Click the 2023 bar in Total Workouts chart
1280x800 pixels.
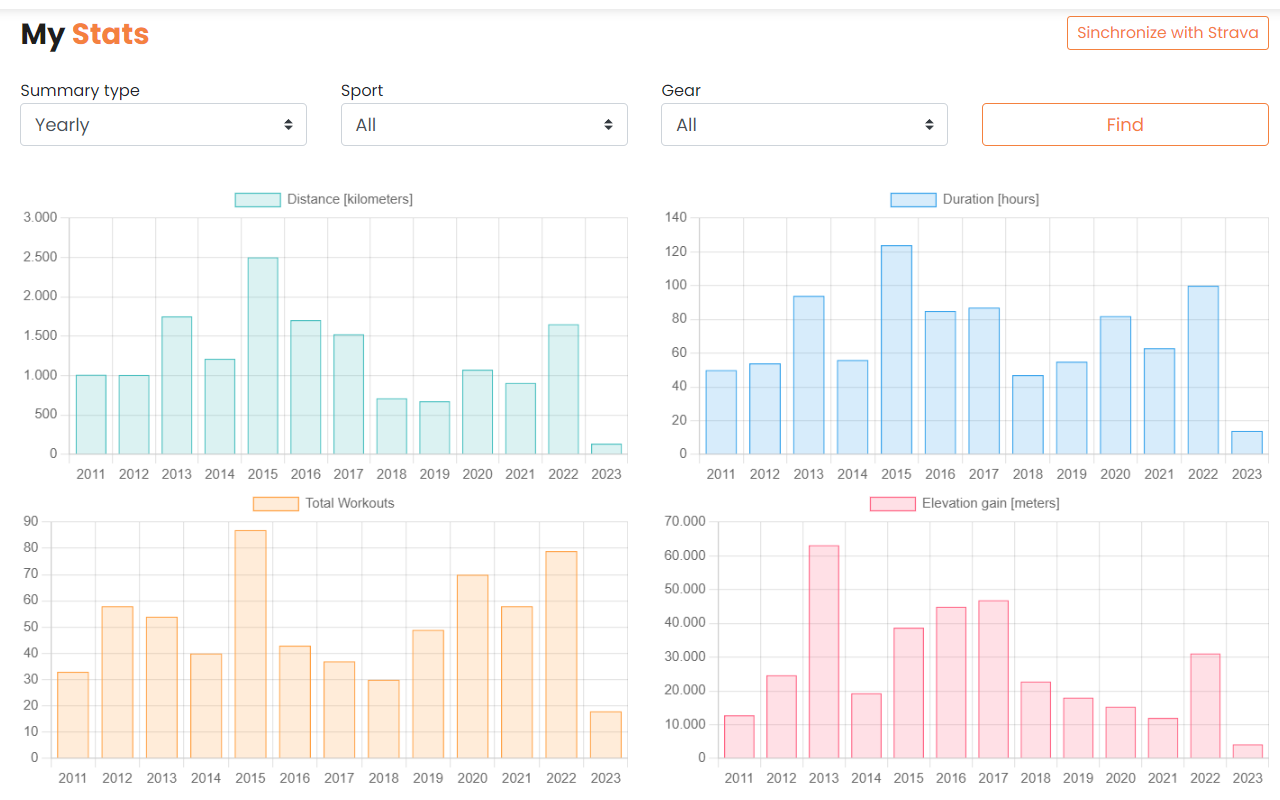click(606, 735)
